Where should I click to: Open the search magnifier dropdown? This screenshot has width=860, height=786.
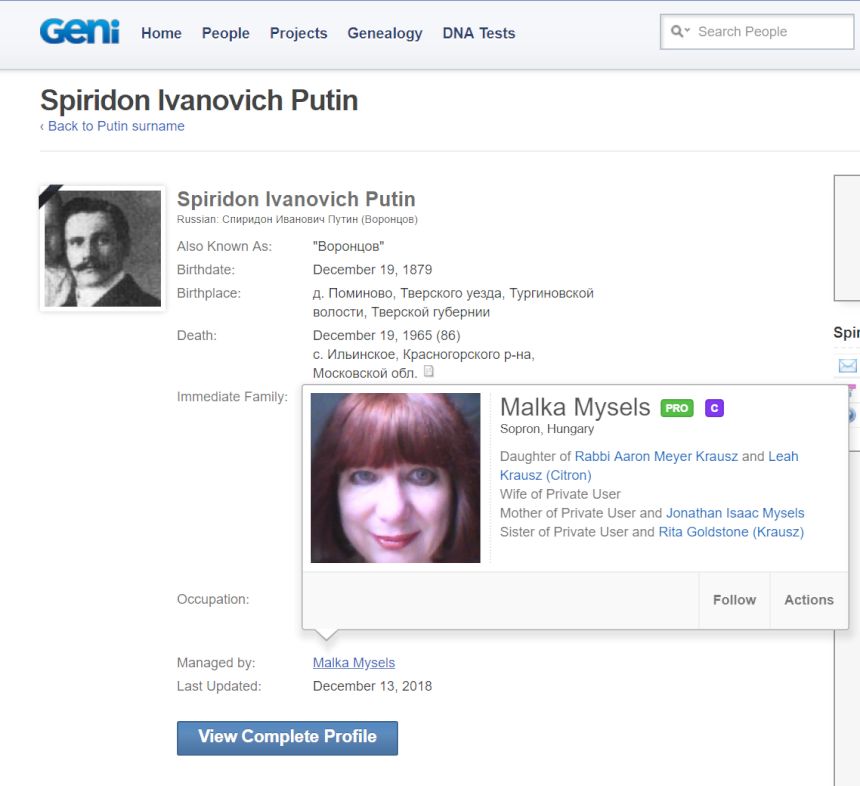coord(680,32)
